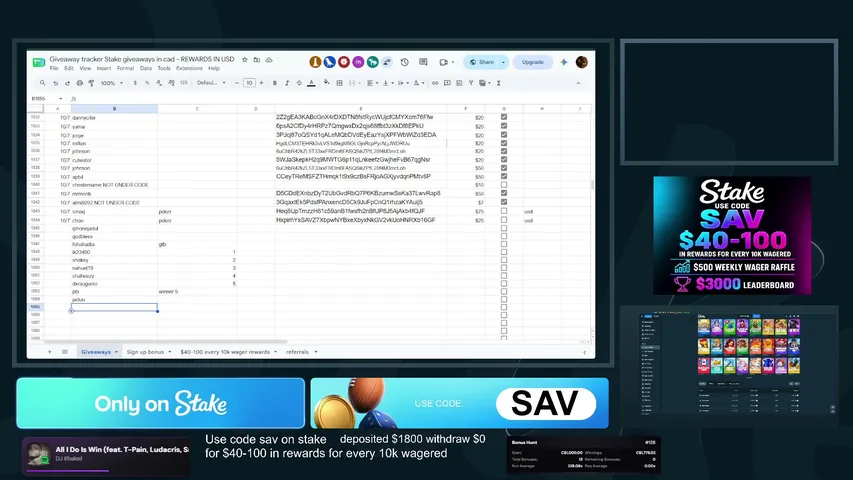Collapse the toolbar with the chevron

coord(578,83)
